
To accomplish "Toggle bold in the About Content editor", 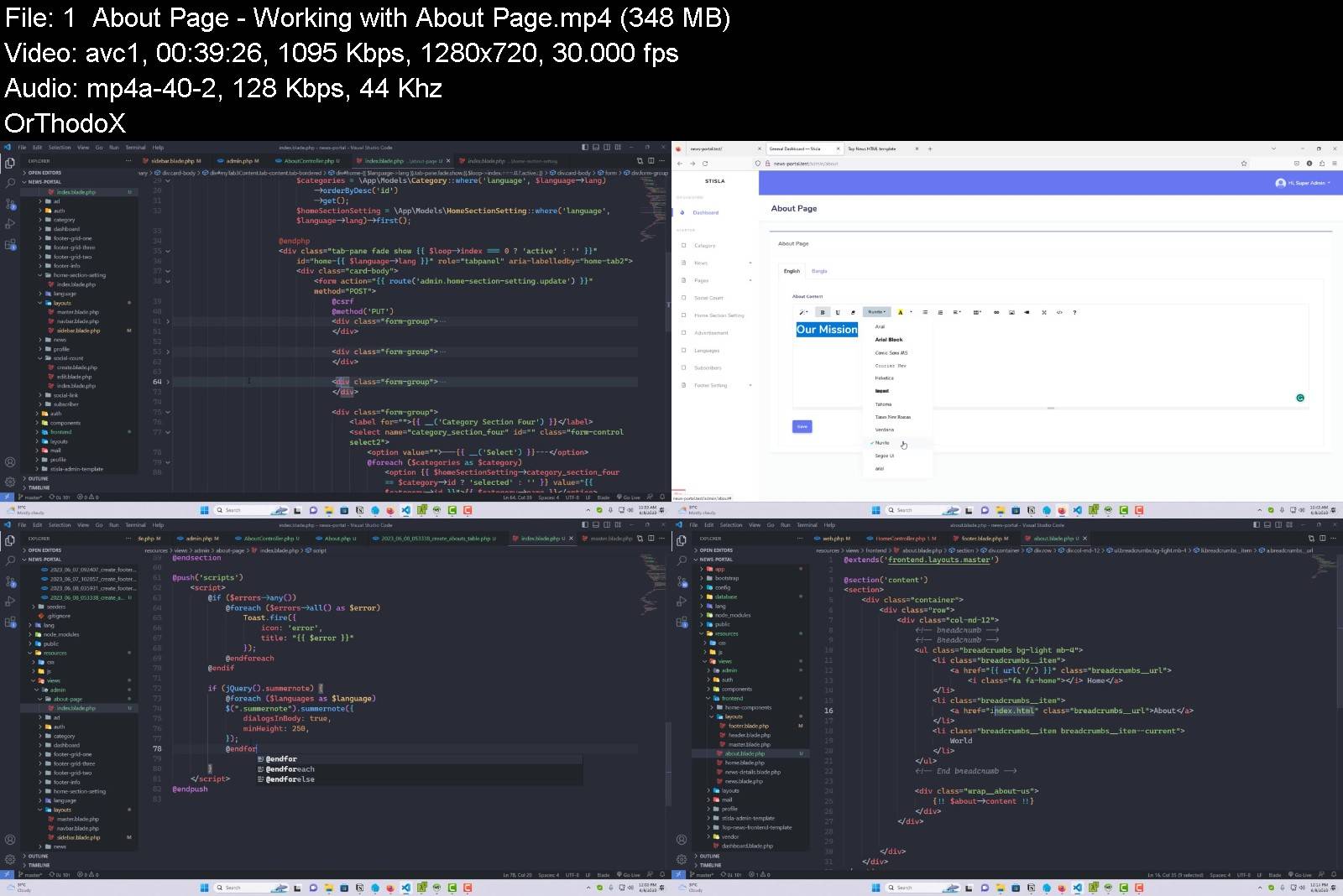I will (x=822, y=312).
